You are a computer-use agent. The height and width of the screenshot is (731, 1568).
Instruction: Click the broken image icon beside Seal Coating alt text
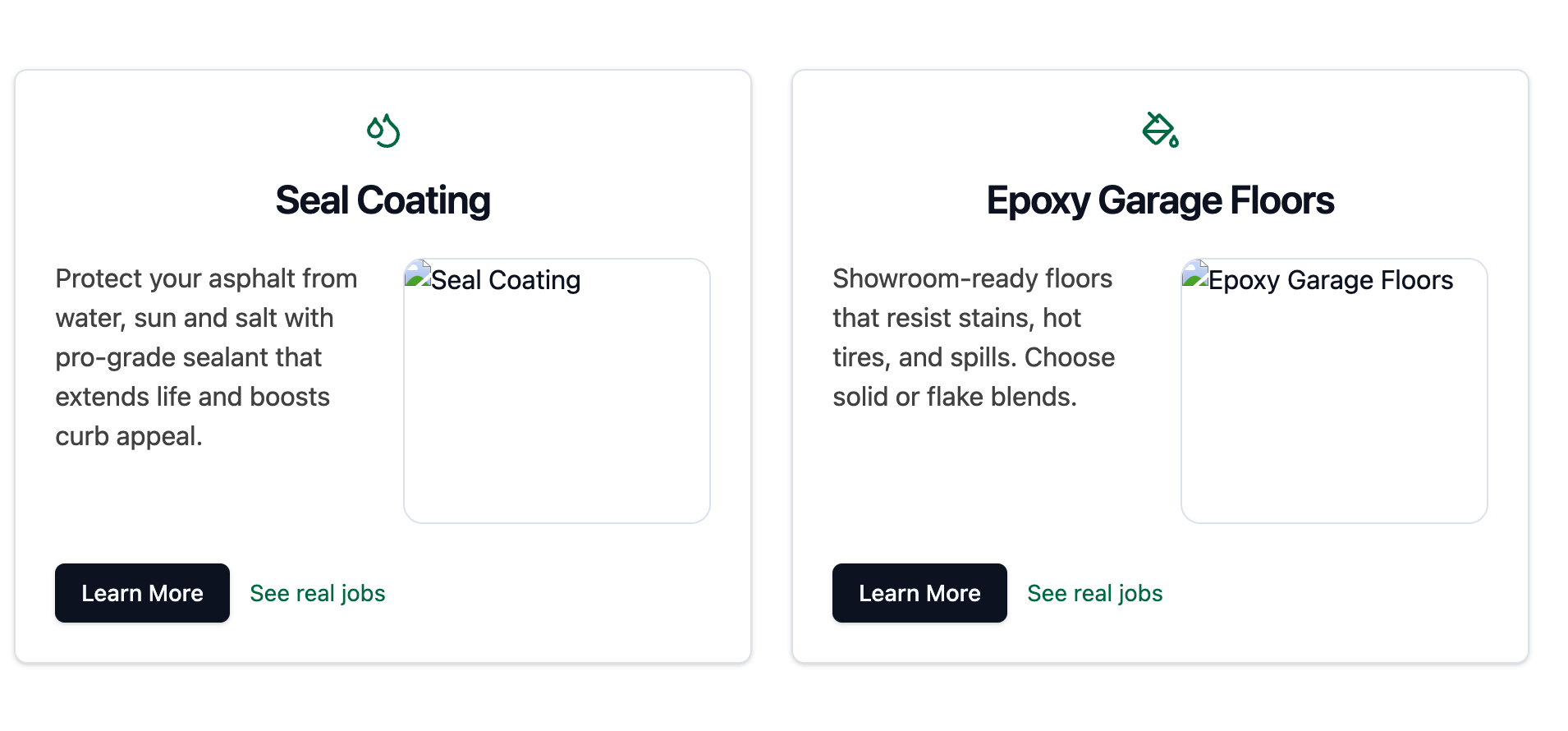(x=419, y=274)
